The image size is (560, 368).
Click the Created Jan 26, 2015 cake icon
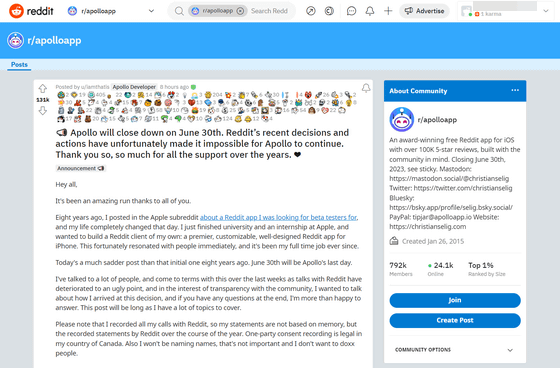(394, 241)
